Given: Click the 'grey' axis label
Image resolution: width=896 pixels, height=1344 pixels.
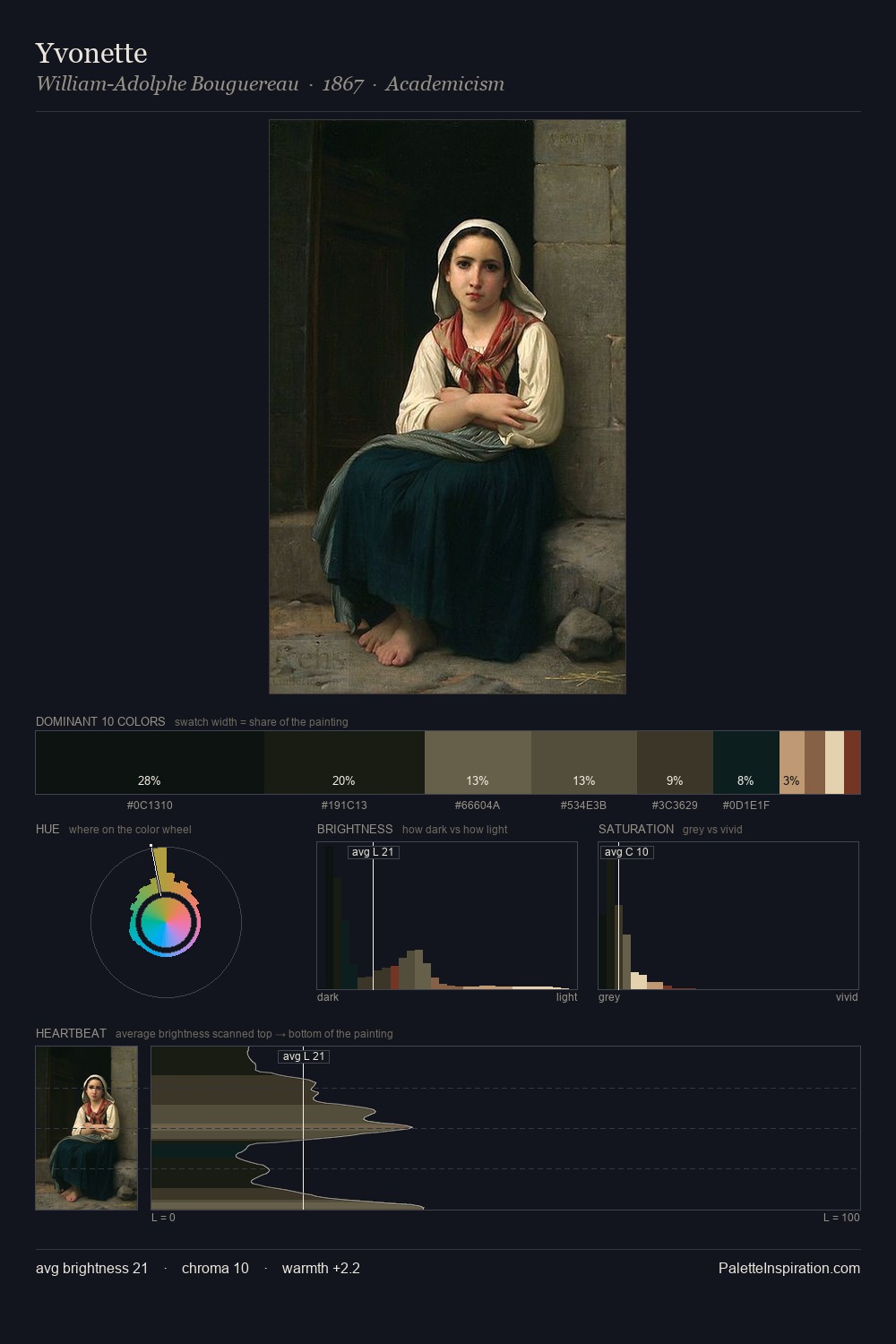Looking at the screenshot, I should pos(609,997).
